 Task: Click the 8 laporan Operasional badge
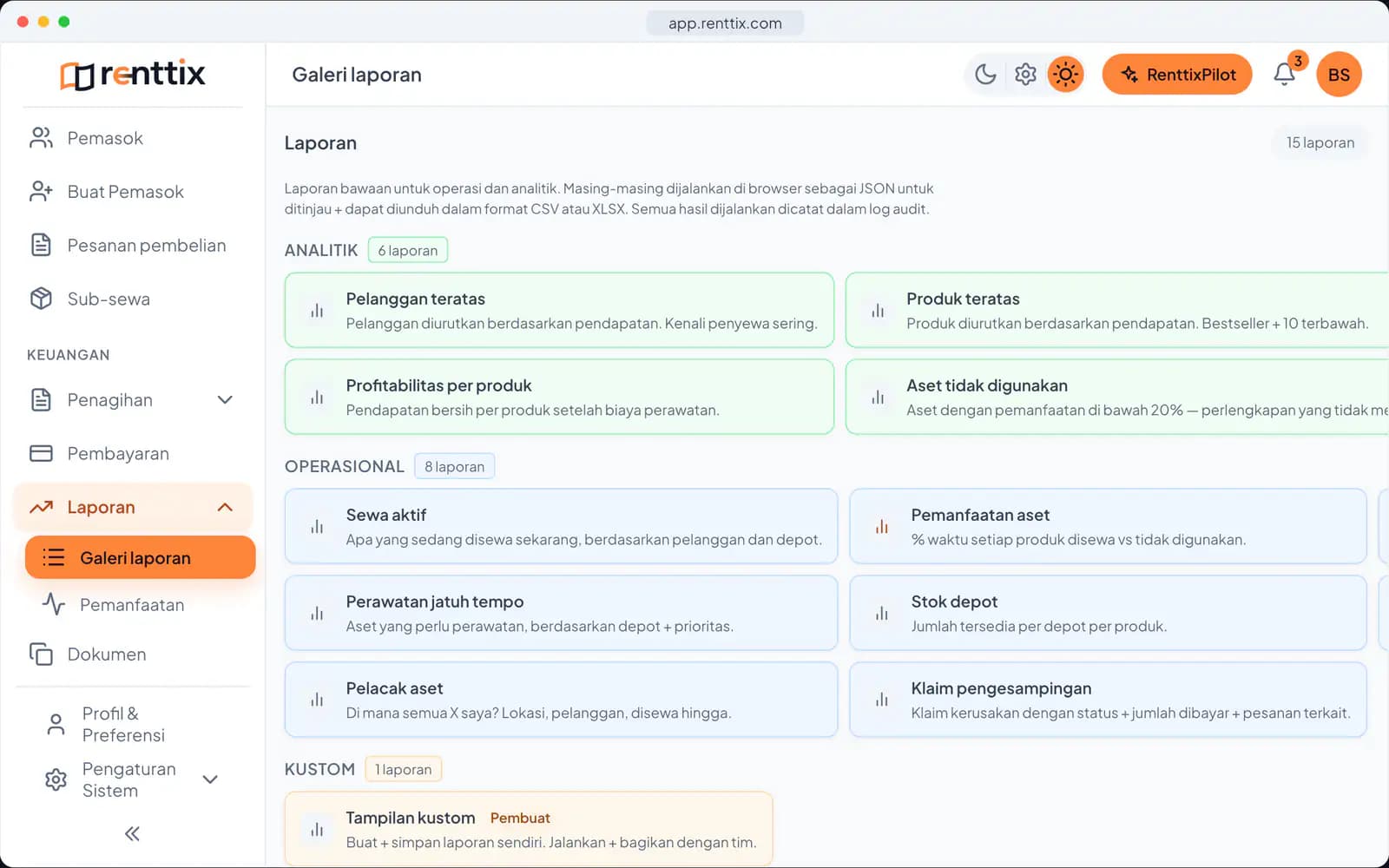click(x=454, y=466)
